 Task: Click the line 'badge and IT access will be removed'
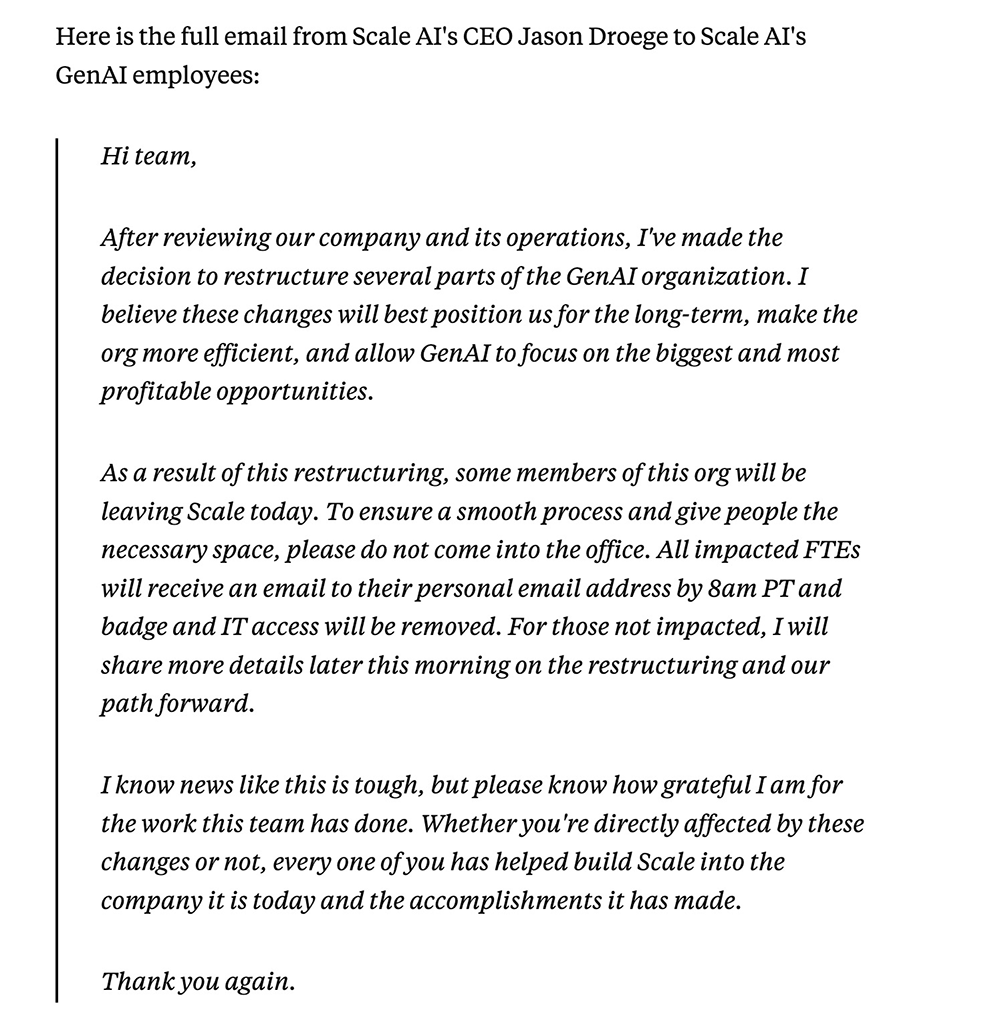(x=464, y=627)
